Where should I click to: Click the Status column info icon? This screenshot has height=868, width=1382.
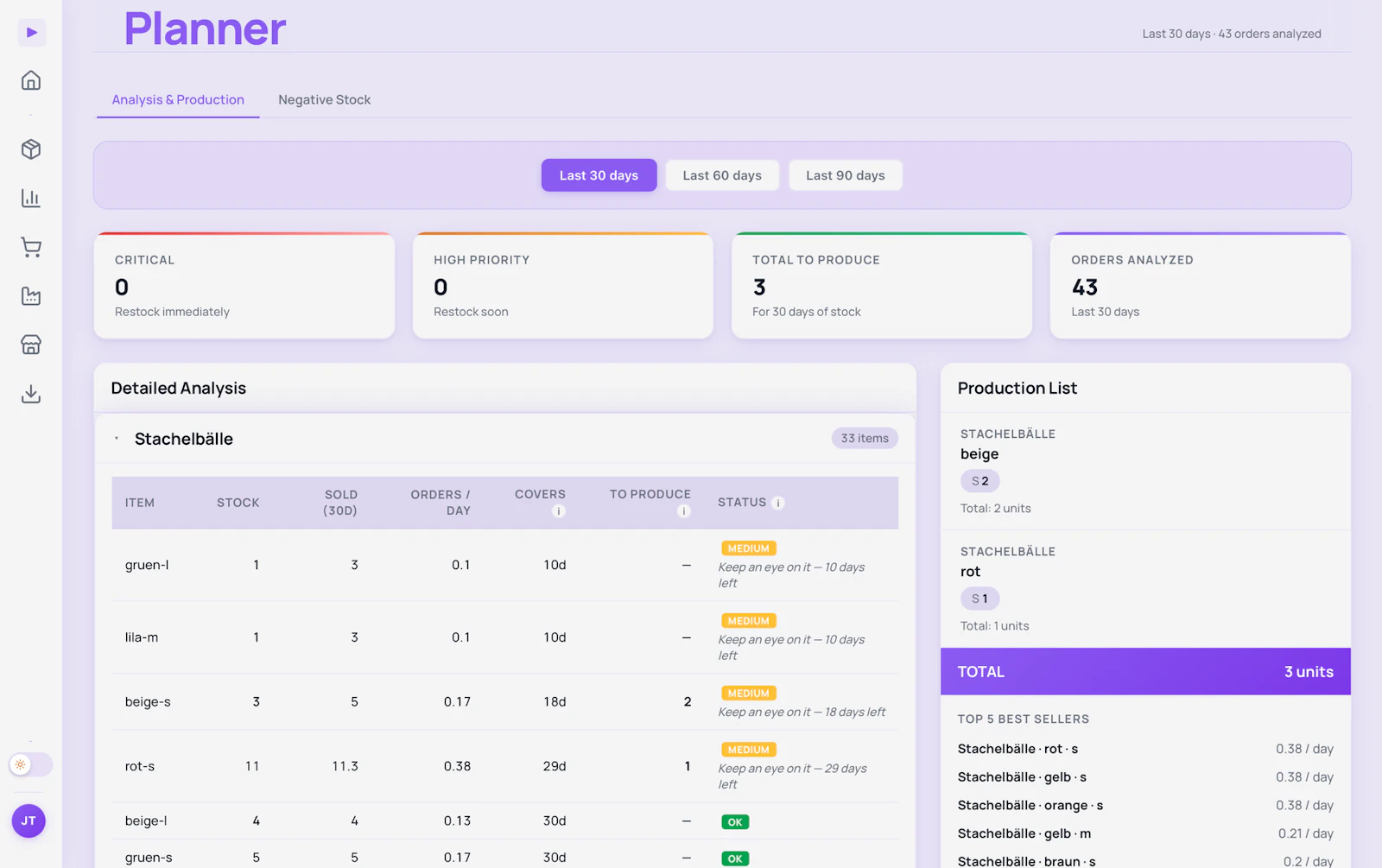coord(778,503)
